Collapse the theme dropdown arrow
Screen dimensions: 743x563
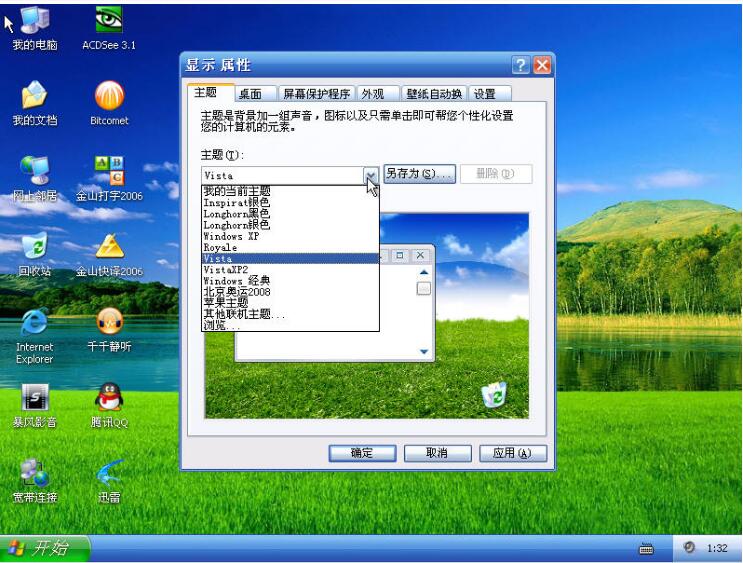371,176
